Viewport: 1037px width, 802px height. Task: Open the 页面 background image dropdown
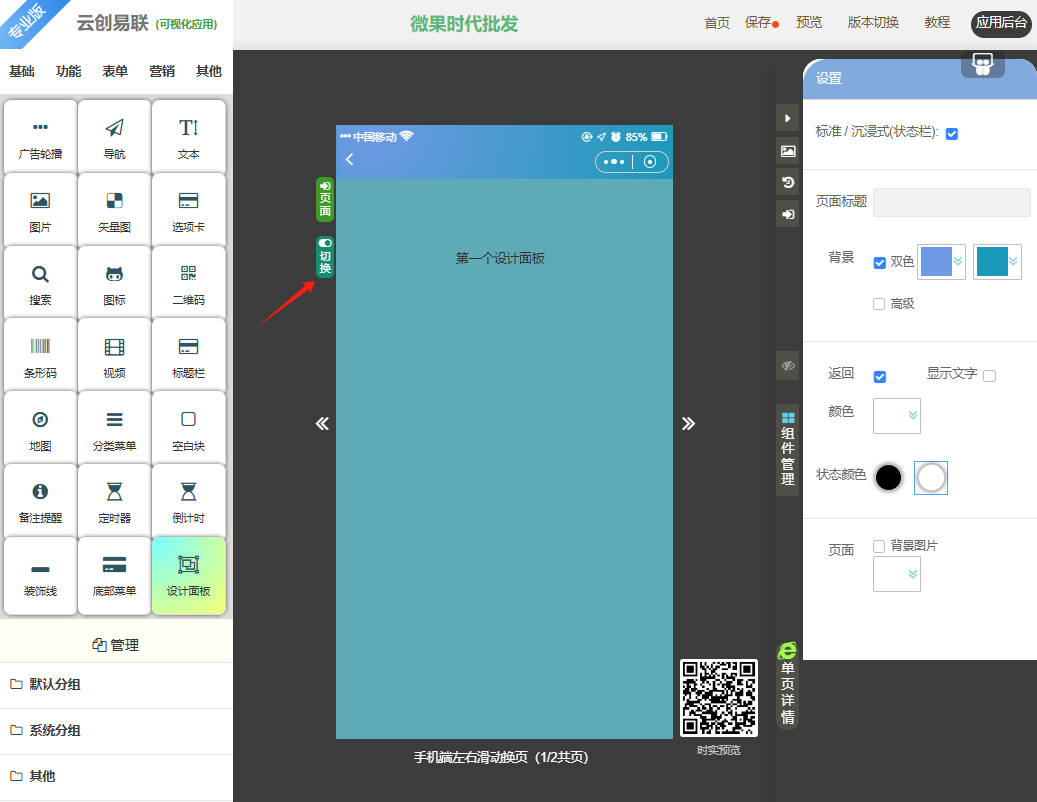pyautogui.click(x=897, y=574)
